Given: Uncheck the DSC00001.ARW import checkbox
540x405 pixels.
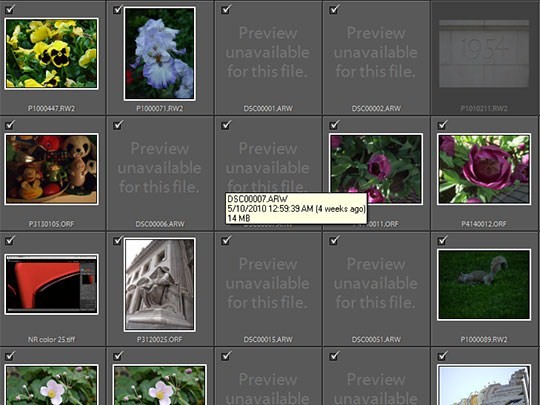Looking at the screenshot, I should coord(226,9).
